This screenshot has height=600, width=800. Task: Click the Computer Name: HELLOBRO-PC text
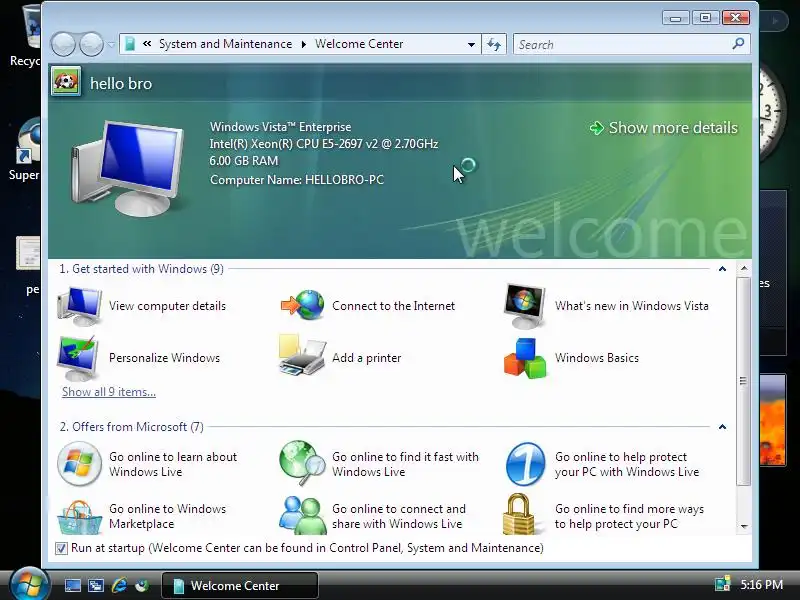click(297, 180)
